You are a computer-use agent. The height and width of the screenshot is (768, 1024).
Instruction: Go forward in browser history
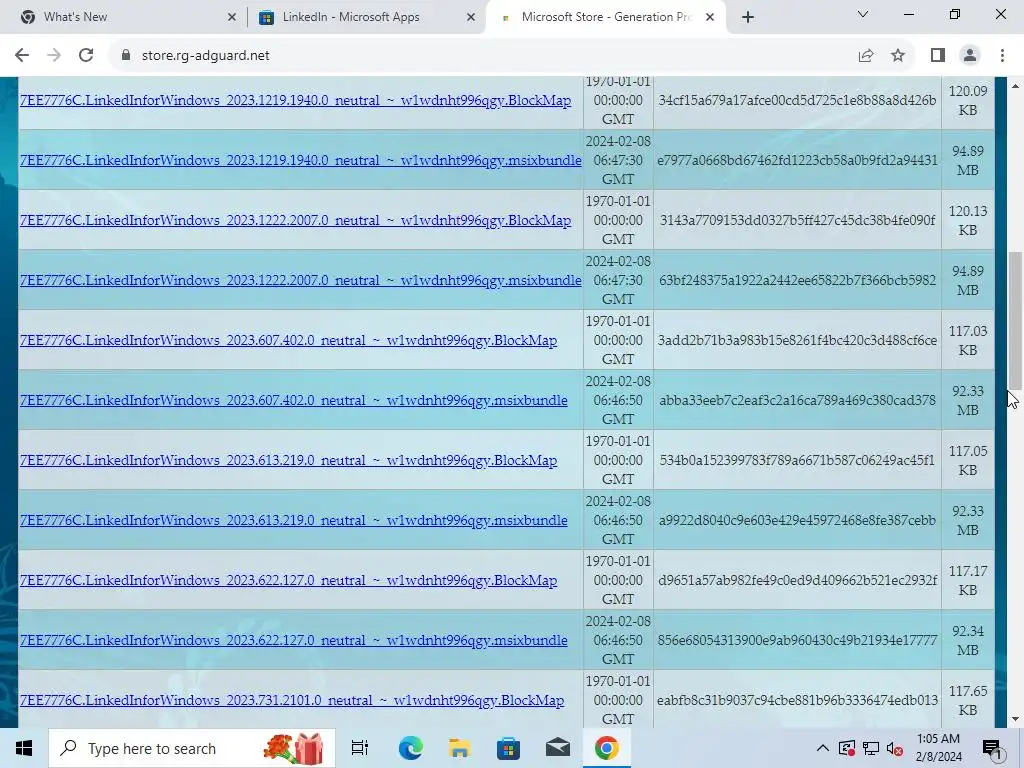point(54,56)
